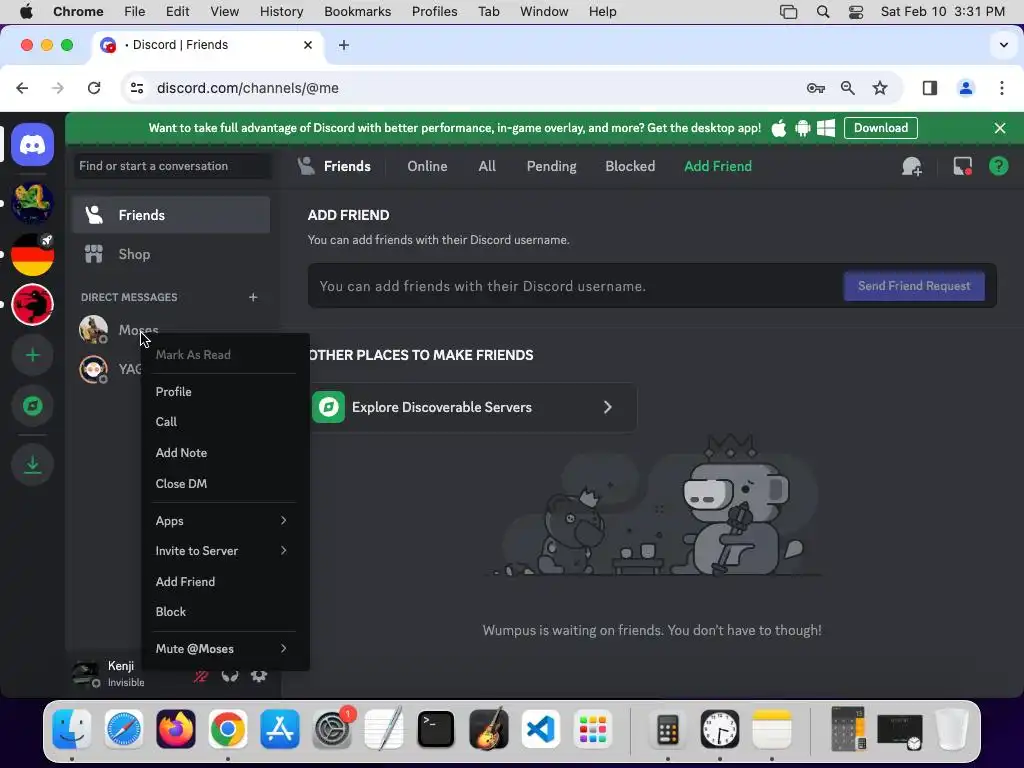Open Visual Studio Code from Dock
The width and height of the screenshot is (1024, 768).
pos(540,729)
